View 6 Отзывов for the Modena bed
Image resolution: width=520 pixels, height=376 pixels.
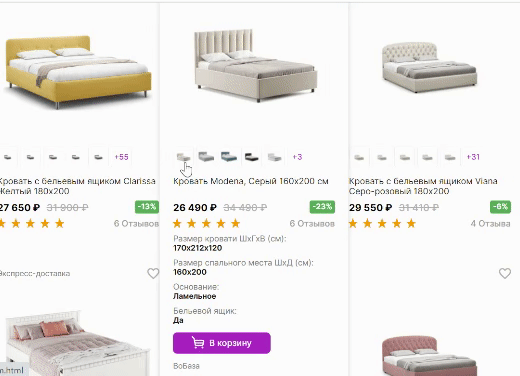pos(312,224)
